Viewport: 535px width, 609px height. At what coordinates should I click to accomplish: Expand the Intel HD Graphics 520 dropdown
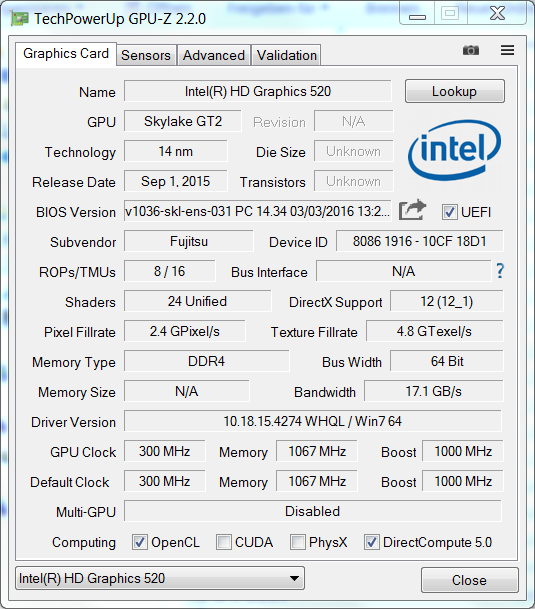click(x=160, y=578)
